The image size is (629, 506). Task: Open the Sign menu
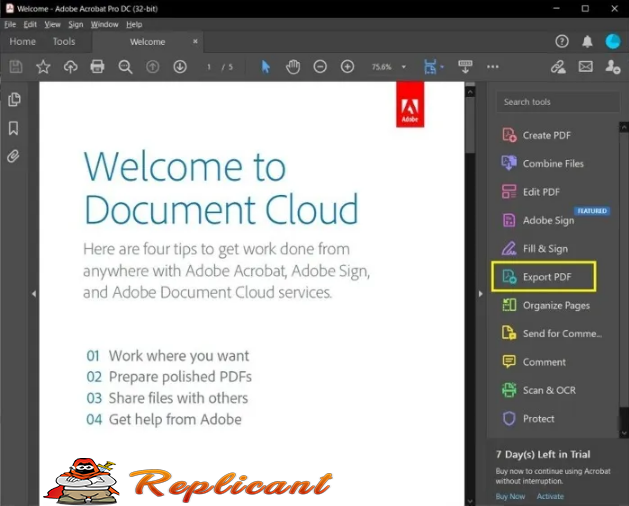[75, 24]
